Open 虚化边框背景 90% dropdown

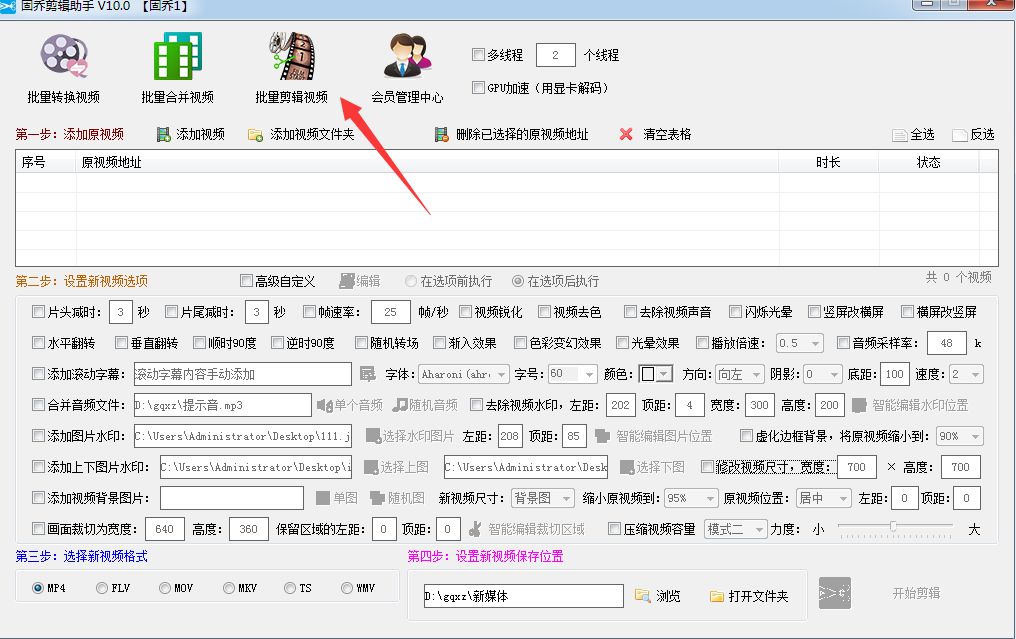click(x=960, y=436)
